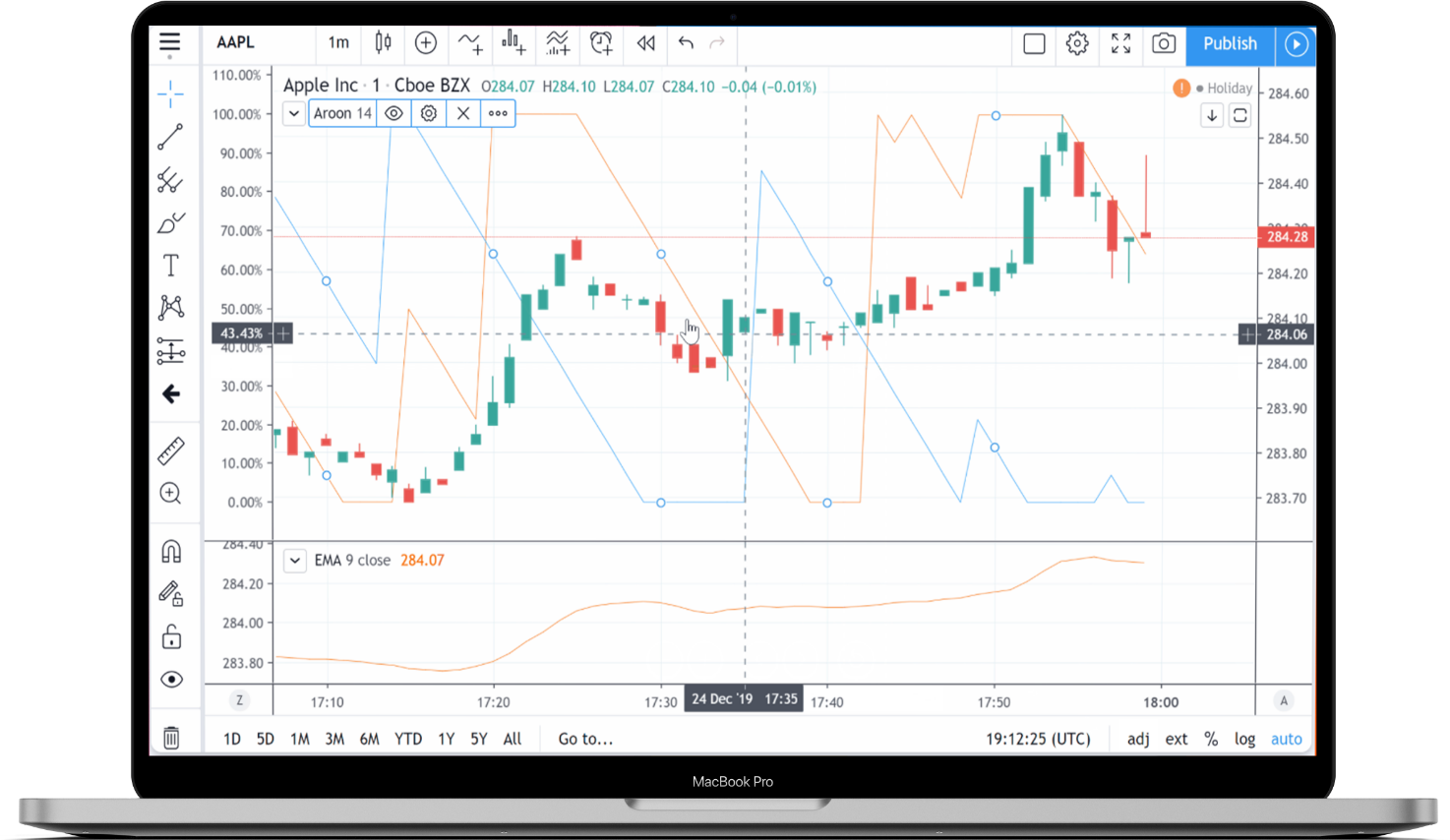Open Aroon 14 settings gear
Image resolution: width=1450 pixels, height=840 pixels.
429,113
